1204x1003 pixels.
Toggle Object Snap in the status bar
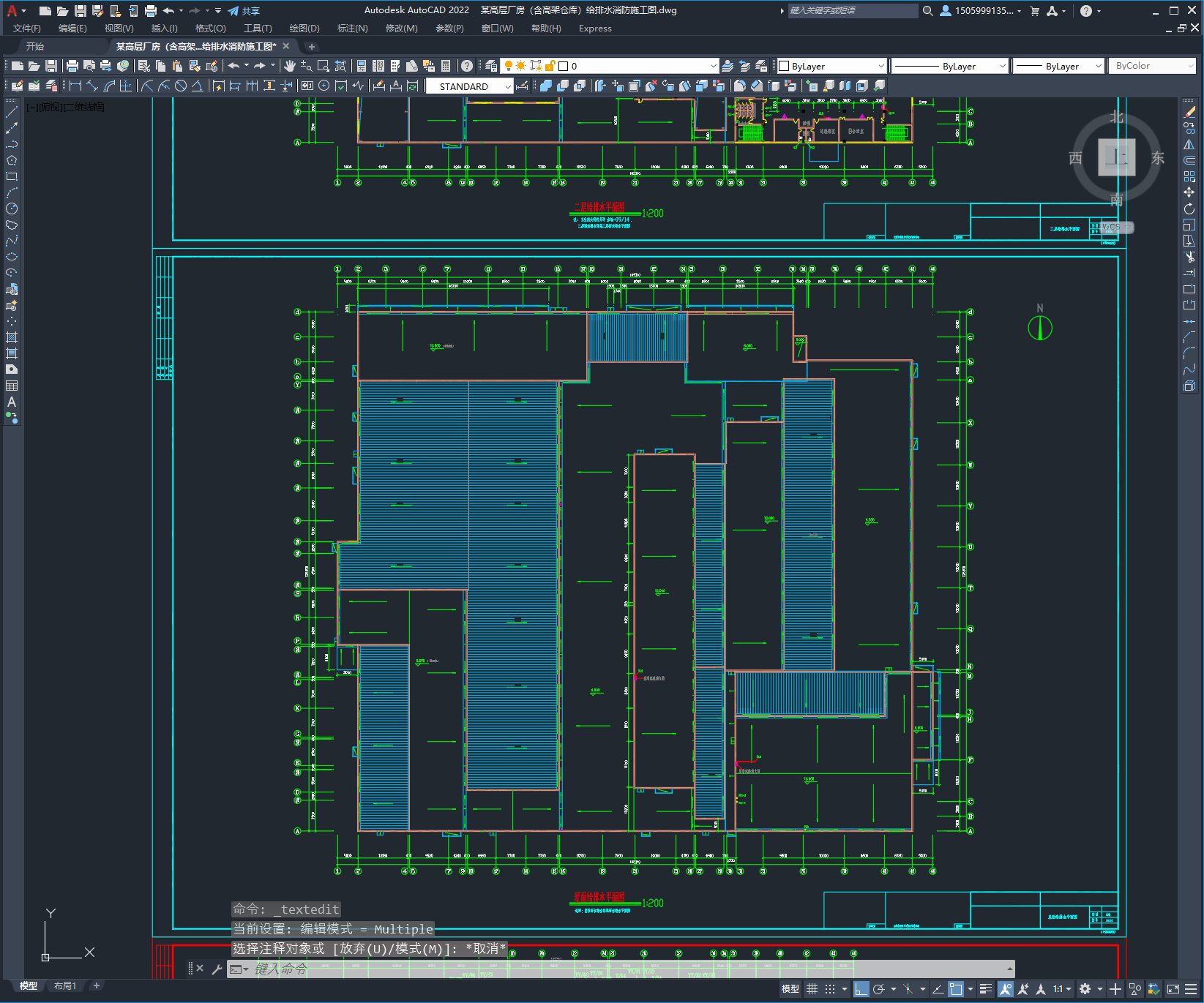[956, 989]
